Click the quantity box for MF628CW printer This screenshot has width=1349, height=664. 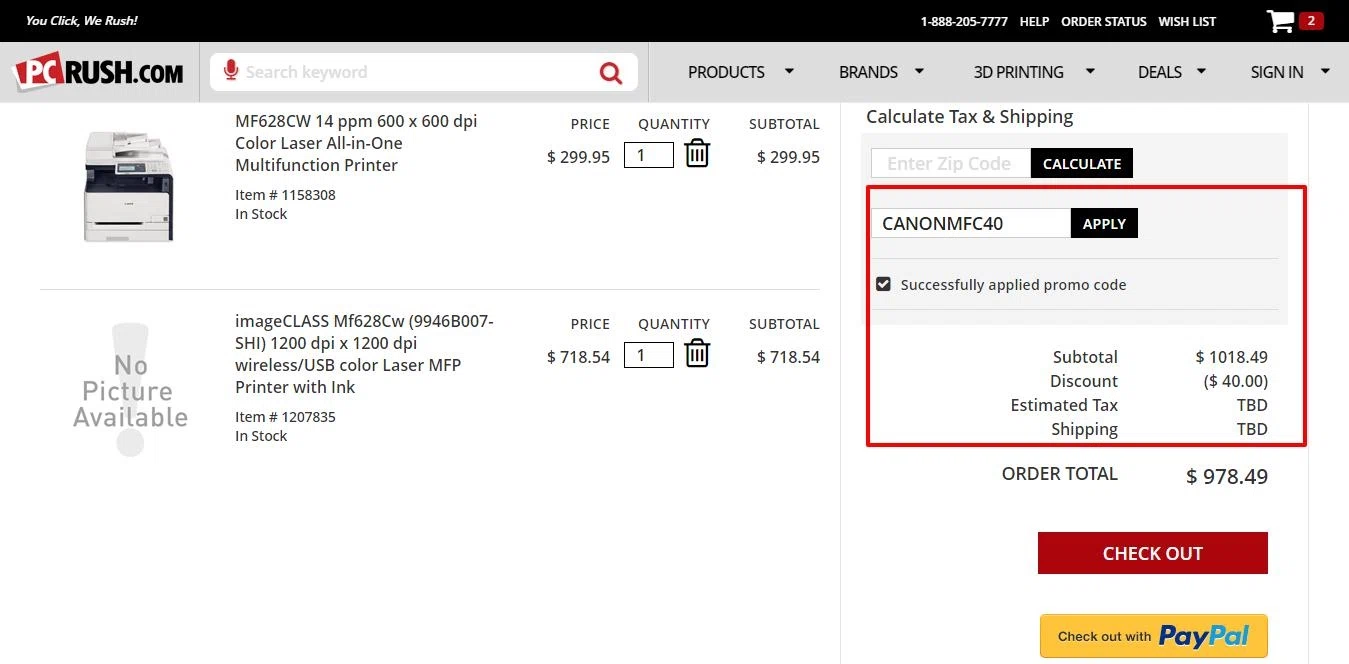click(648, 155)
